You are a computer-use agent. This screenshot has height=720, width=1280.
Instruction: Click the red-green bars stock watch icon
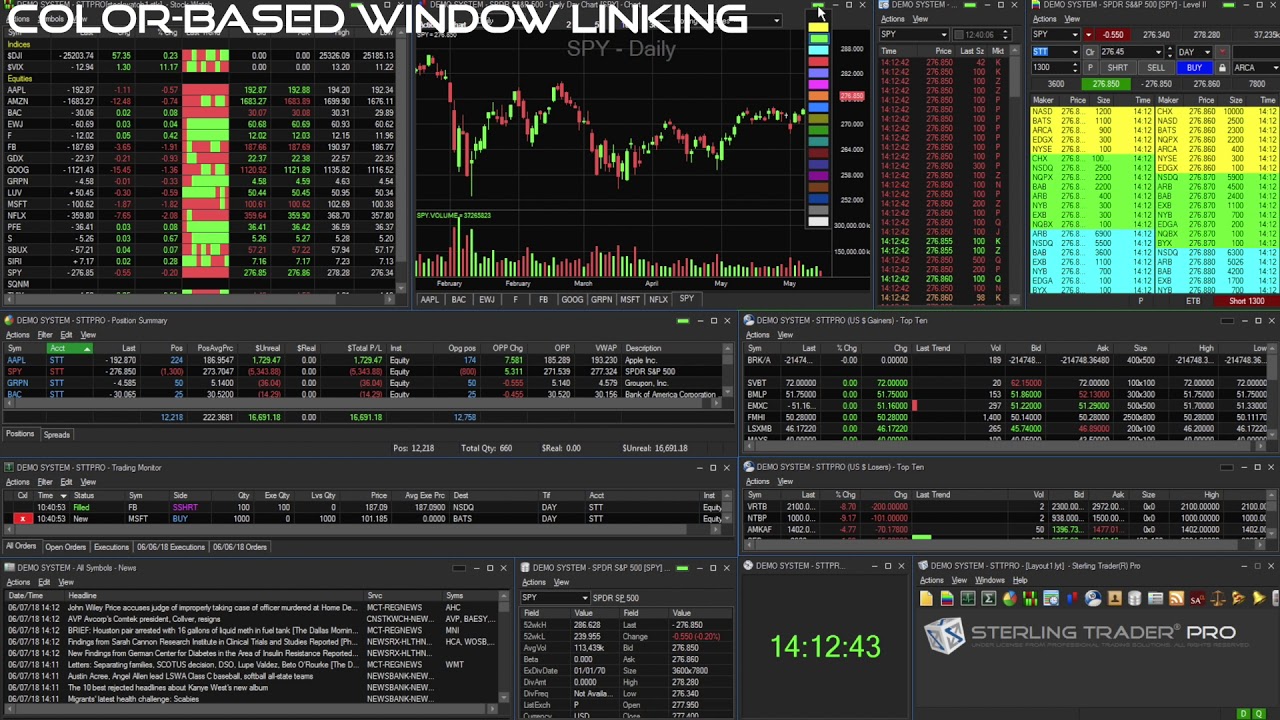(x=1030, y=598)
